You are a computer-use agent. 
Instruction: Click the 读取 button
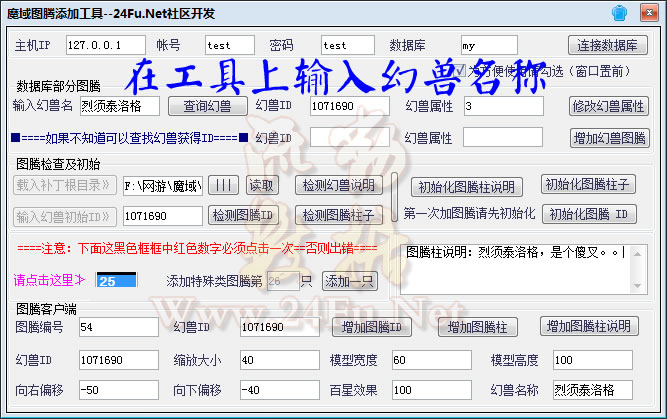260,185
